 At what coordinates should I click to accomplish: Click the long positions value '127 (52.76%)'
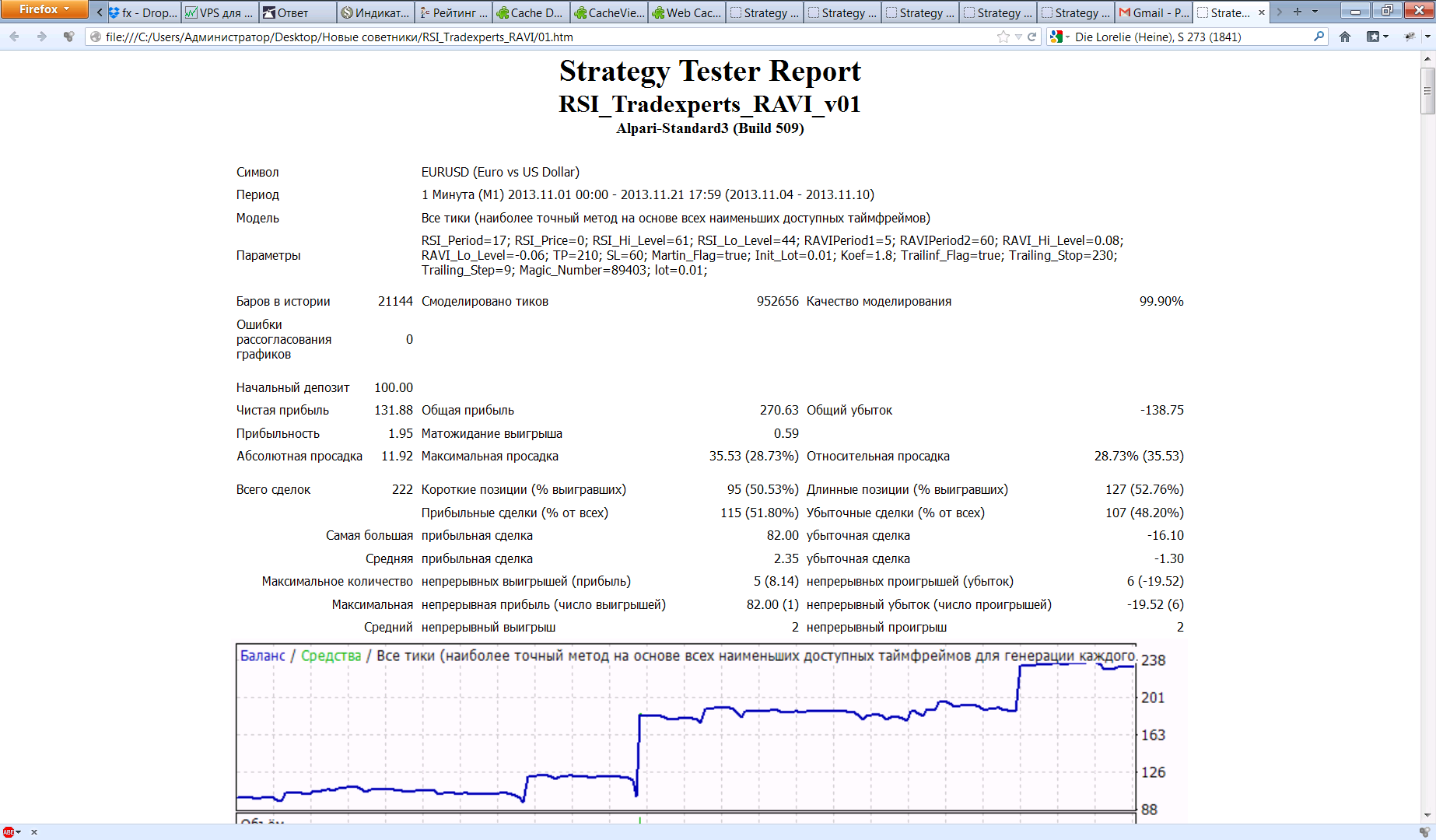(1144, 489)
